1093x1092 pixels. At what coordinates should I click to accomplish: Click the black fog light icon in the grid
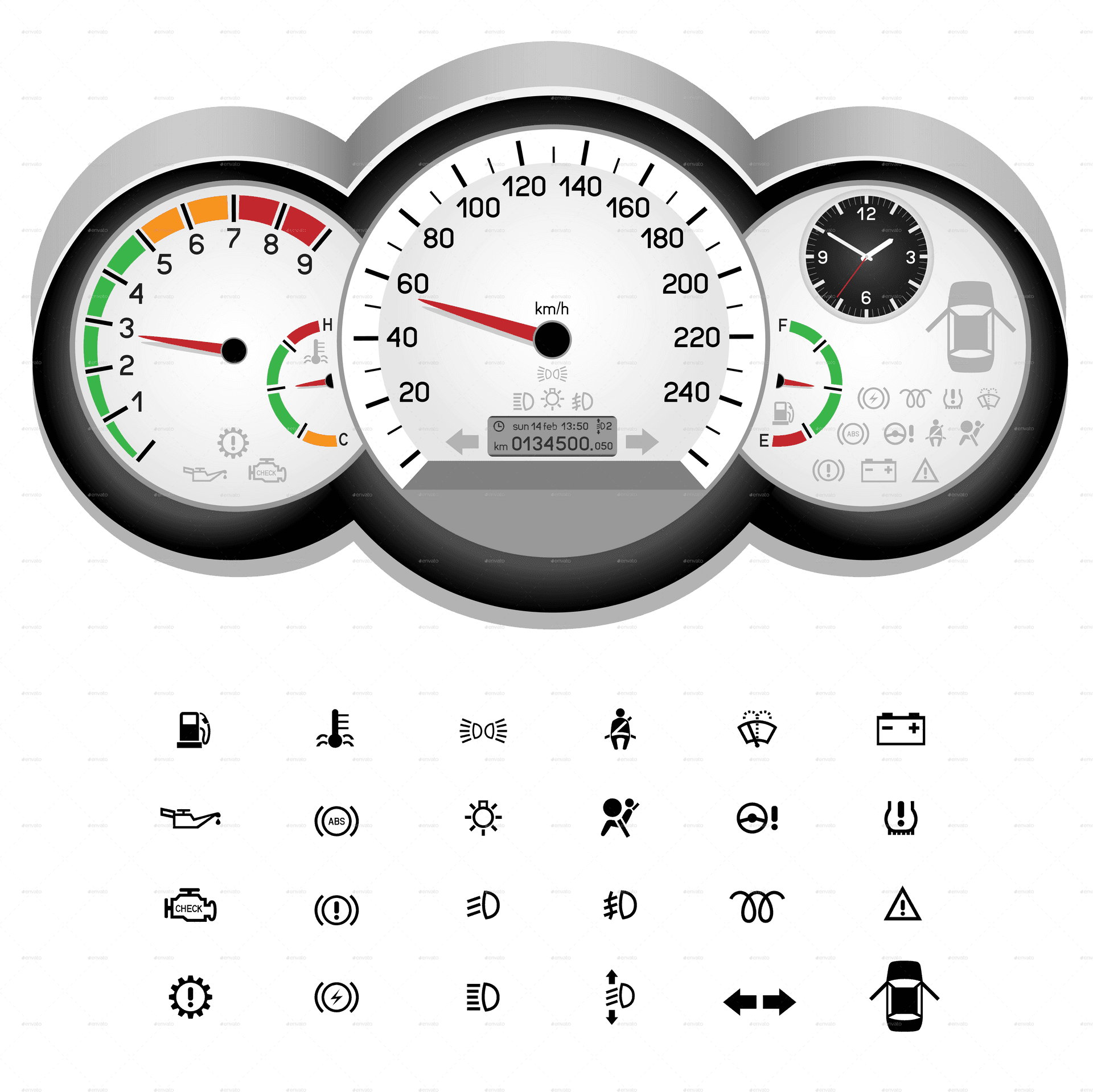tap(620, 905)
